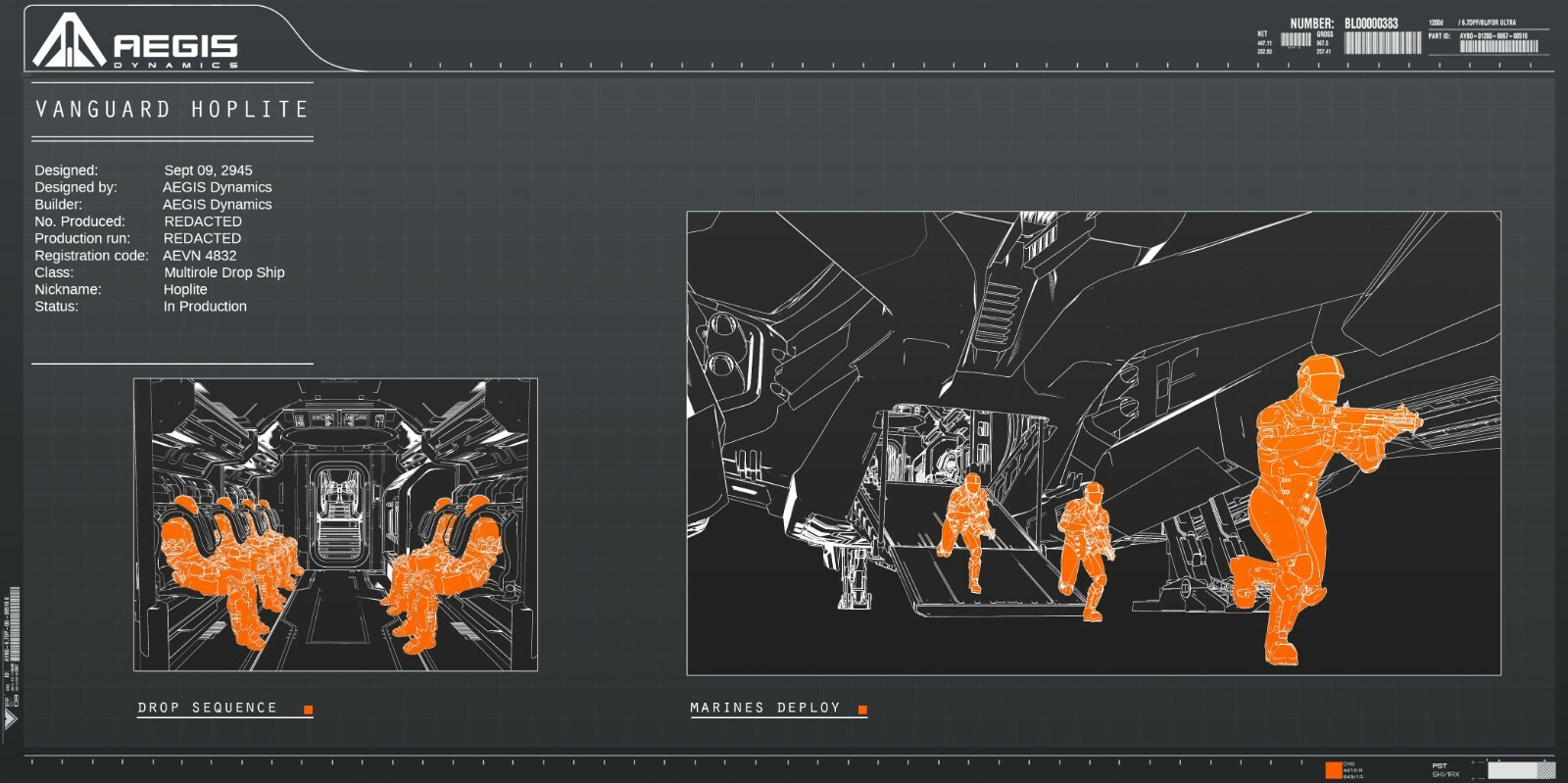
Task: Click AEGIS Dynamics in Designed by row
Action: tap(218, 187)
